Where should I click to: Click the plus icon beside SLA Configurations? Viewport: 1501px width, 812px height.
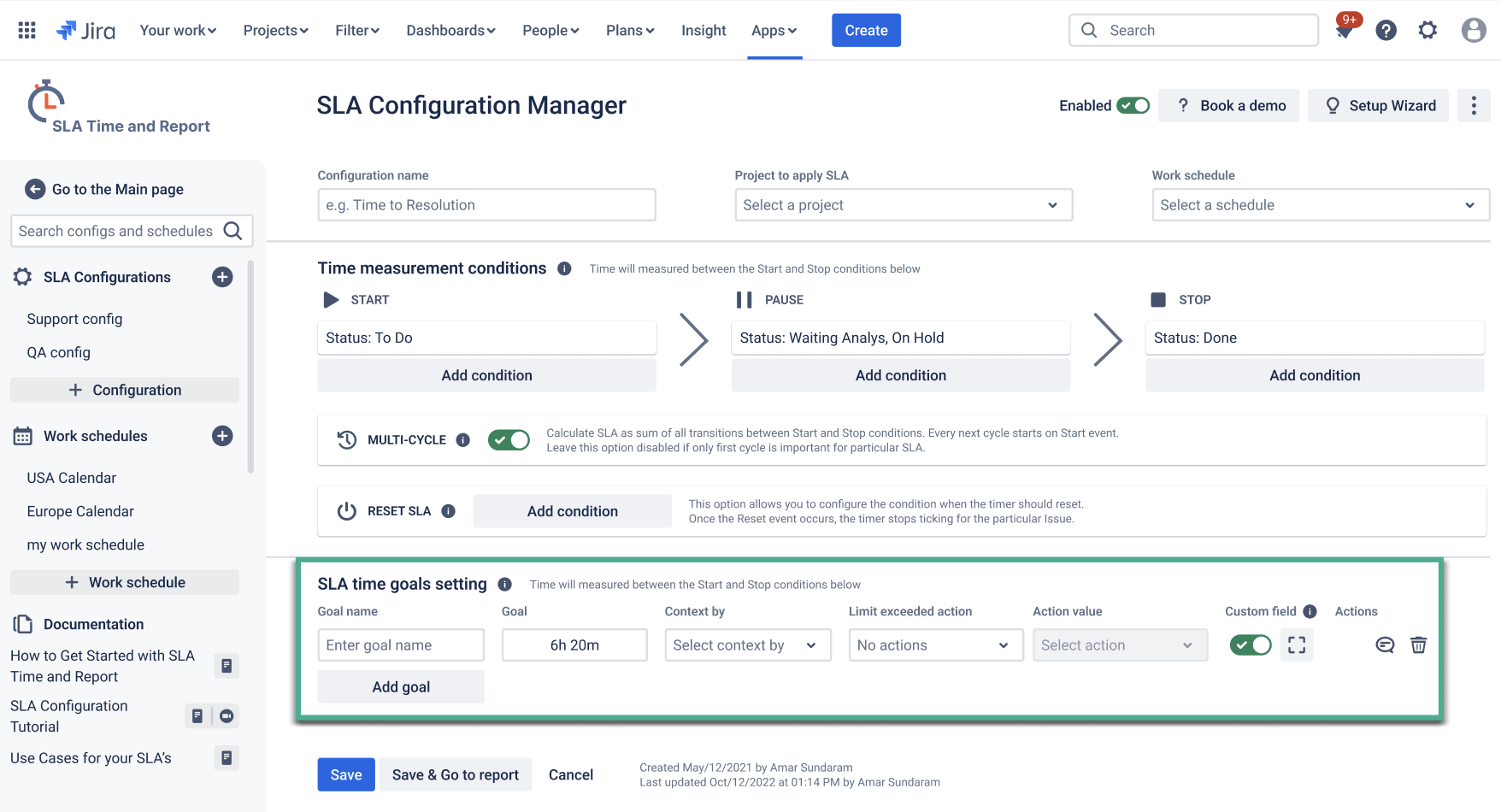coord(222,277)
